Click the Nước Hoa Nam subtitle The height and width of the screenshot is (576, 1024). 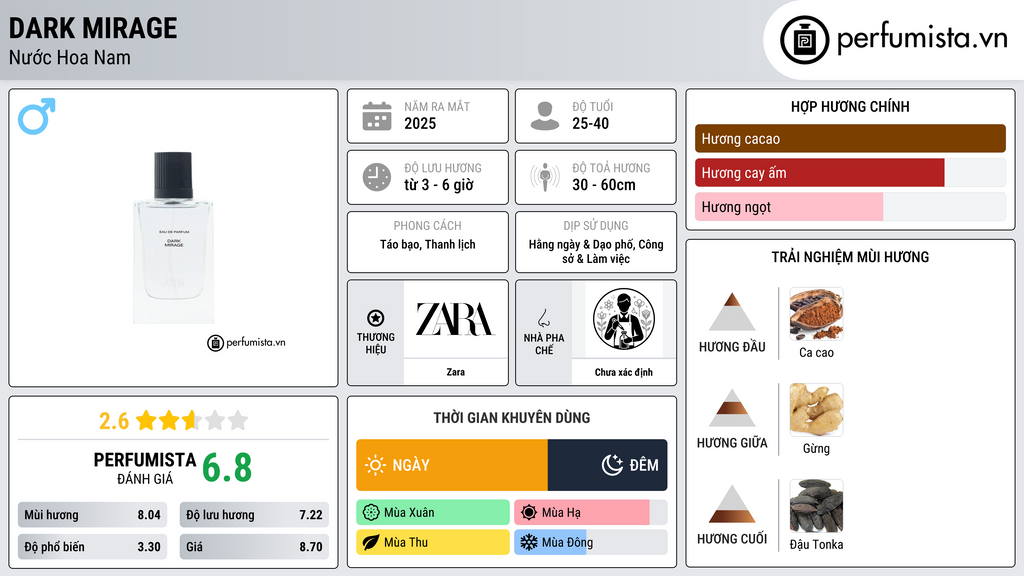pos(70,58)
